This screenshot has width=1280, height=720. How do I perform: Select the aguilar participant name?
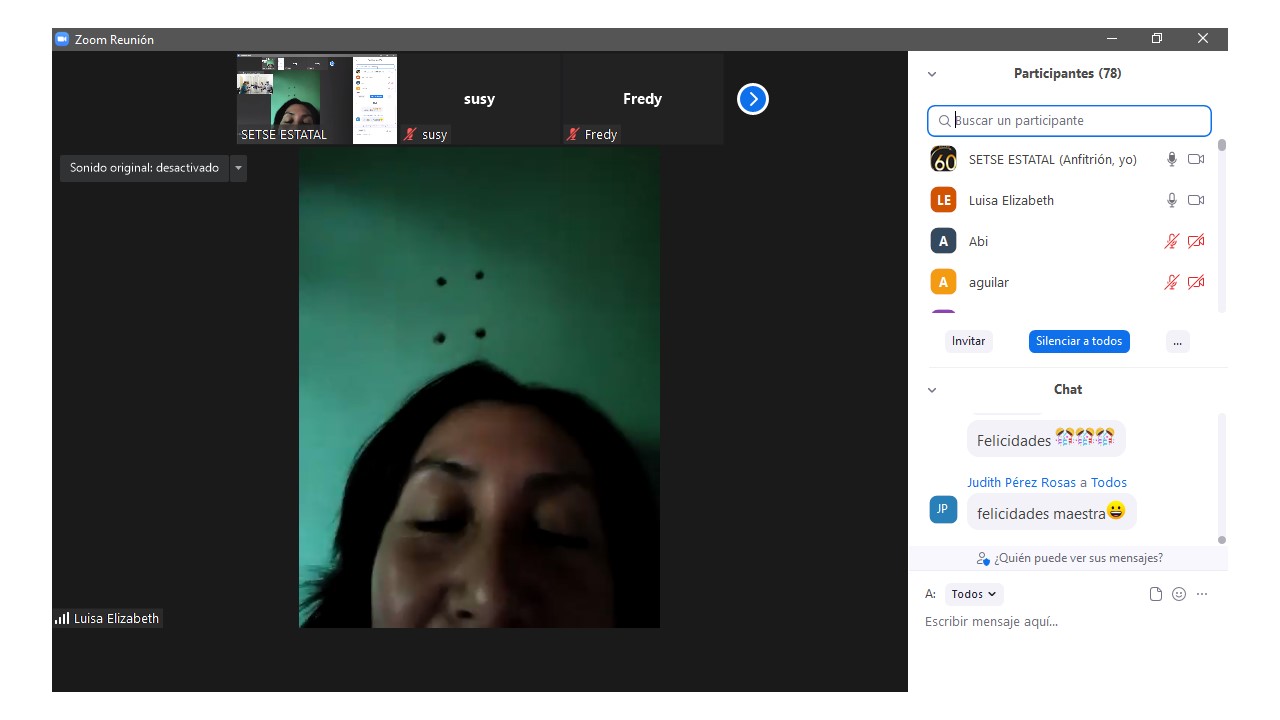[x=989, y=283]
